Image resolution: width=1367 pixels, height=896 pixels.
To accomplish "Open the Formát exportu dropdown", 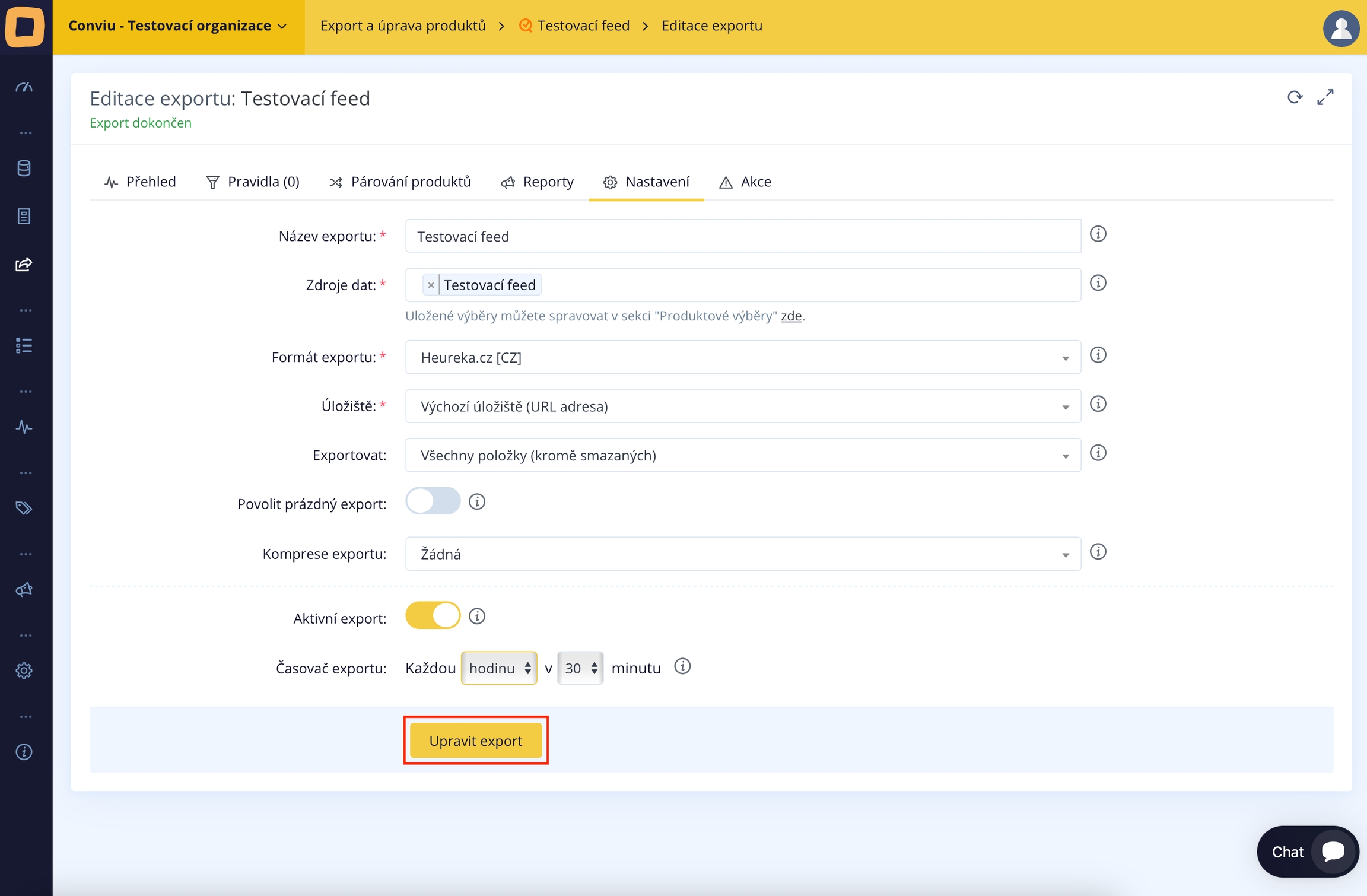I will click(742, 358).
